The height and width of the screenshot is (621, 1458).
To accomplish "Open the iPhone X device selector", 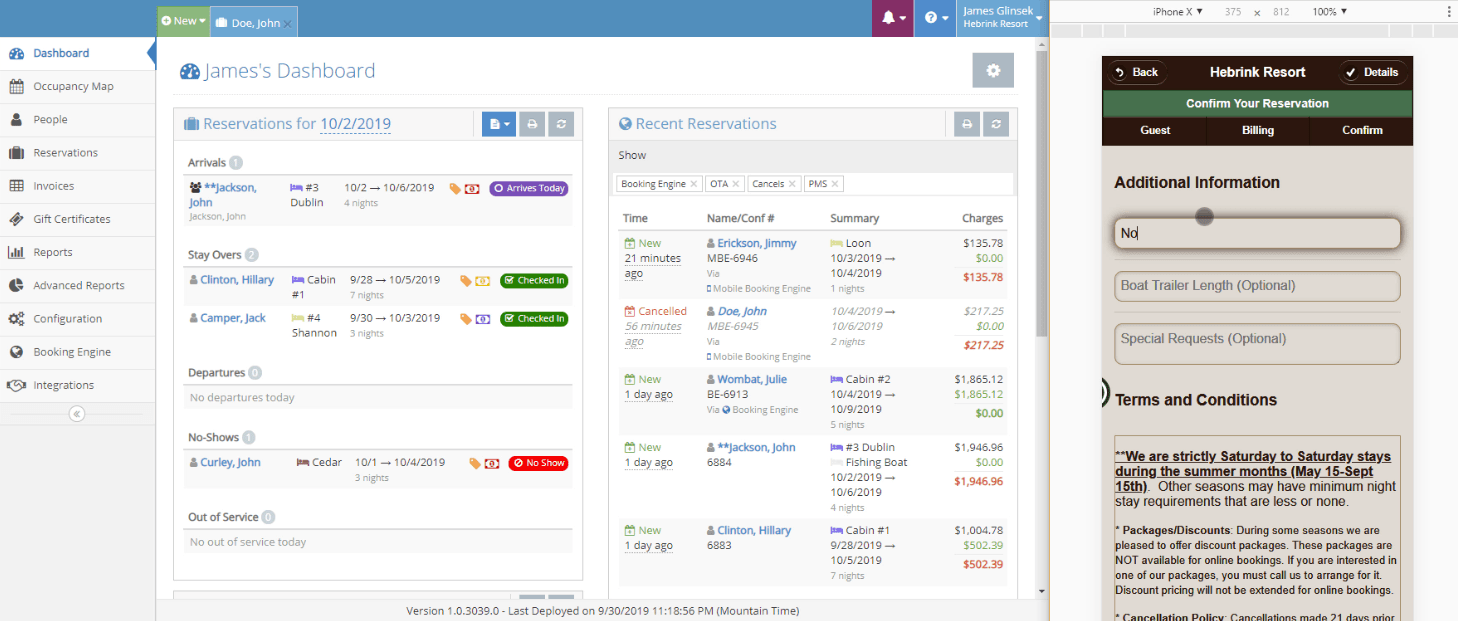I will [1177, 12].
